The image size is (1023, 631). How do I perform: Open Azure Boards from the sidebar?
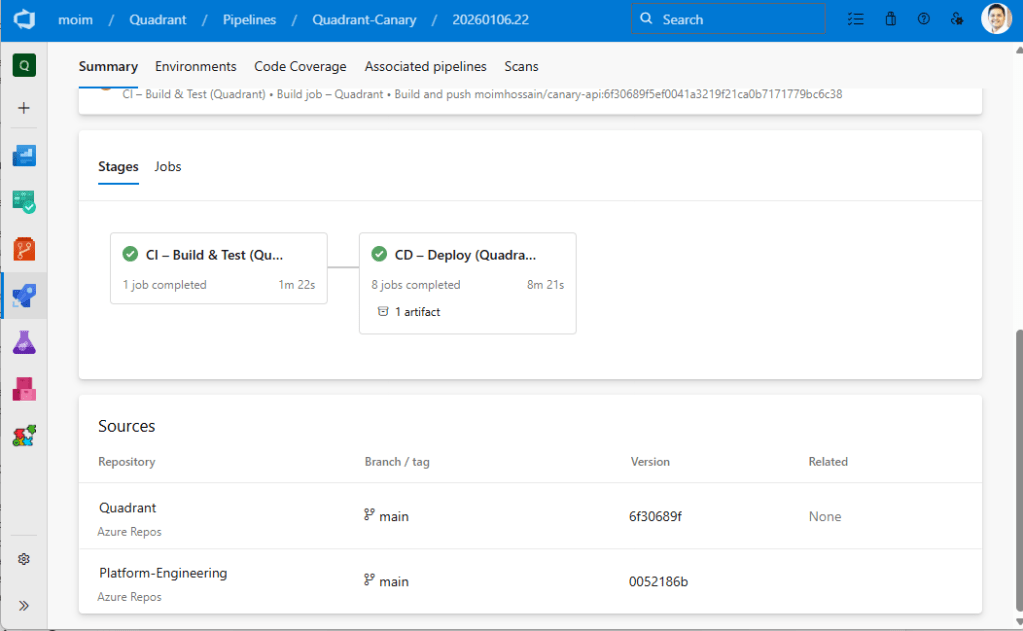(24, 202)
